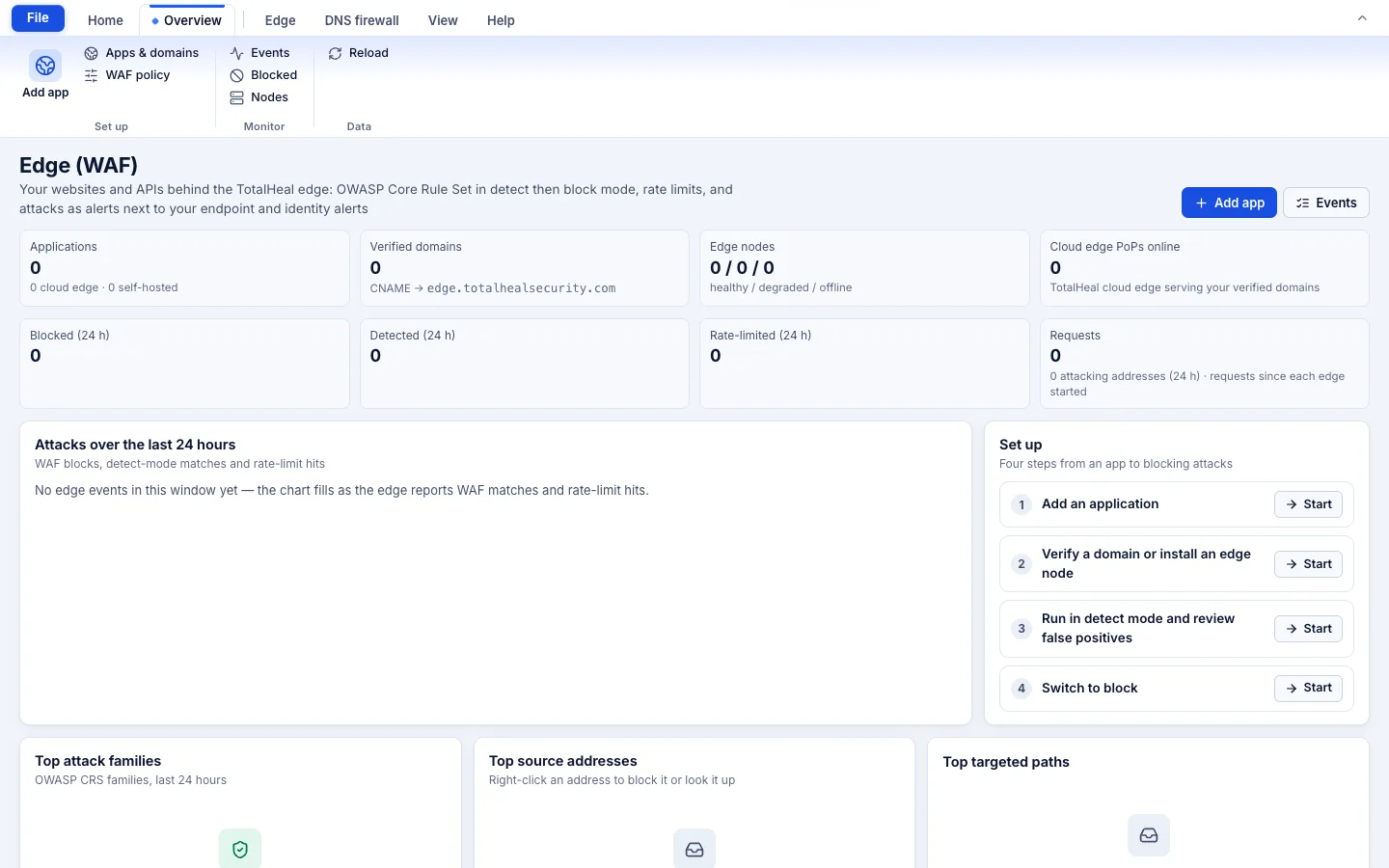Click the inbox icon in Top targeted paths
1389x868 pixels.
click(1149, 835)
